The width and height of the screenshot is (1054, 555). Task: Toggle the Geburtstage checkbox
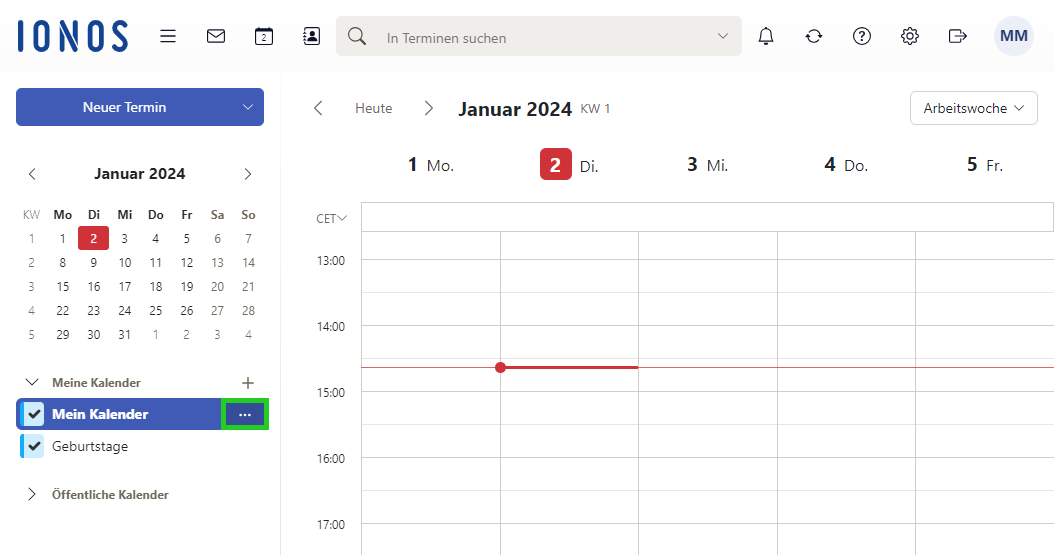click(35, 446)
